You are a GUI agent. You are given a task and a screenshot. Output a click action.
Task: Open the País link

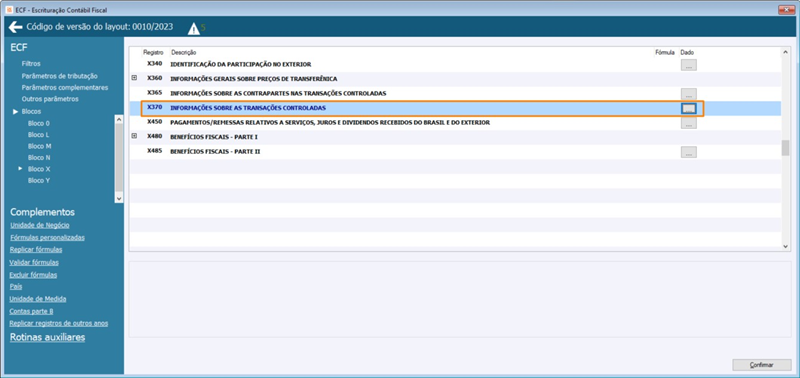coord(16,286)
